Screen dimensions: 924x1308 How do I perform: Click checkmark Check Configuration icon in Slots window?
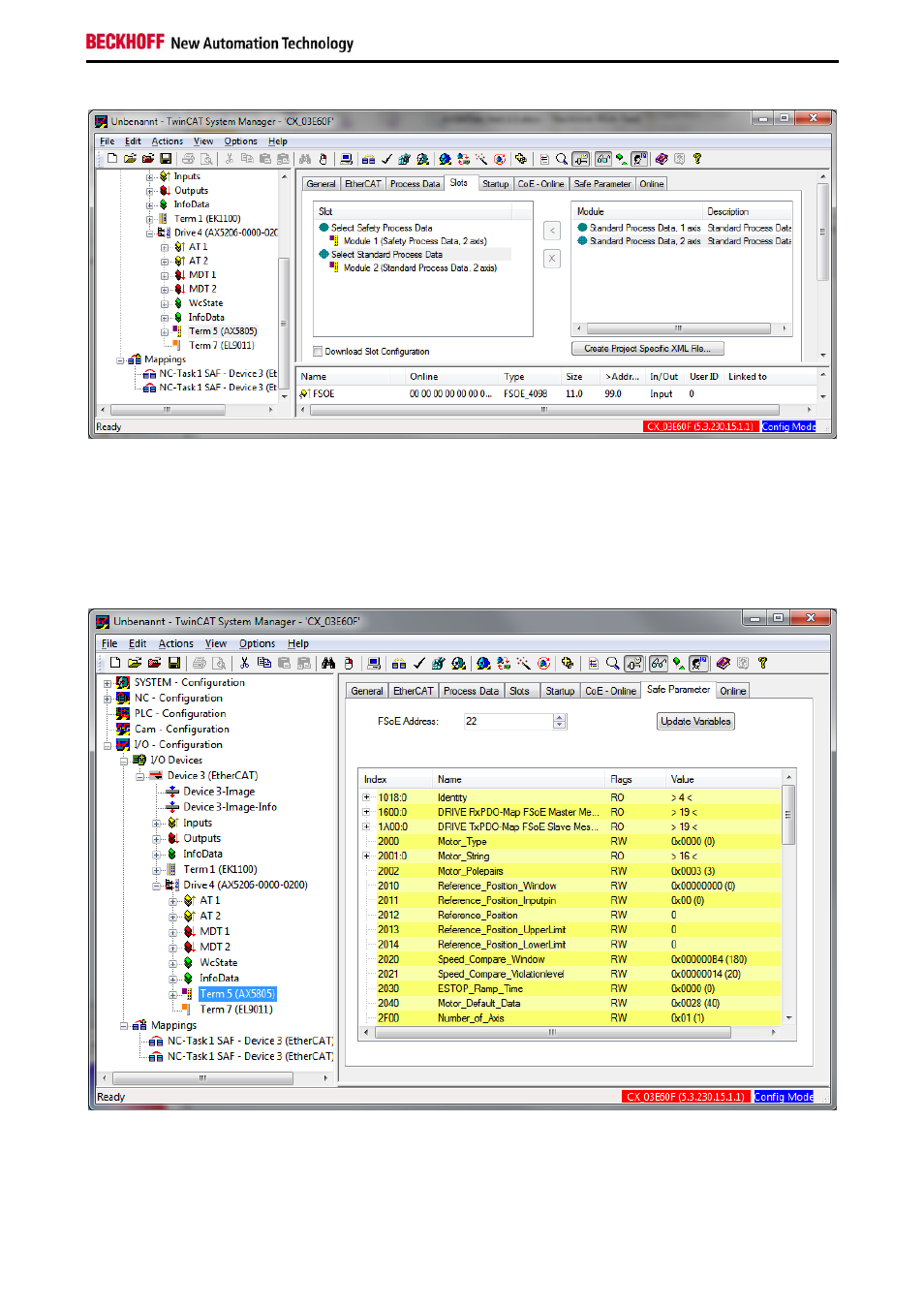click(x=387, y=159)
